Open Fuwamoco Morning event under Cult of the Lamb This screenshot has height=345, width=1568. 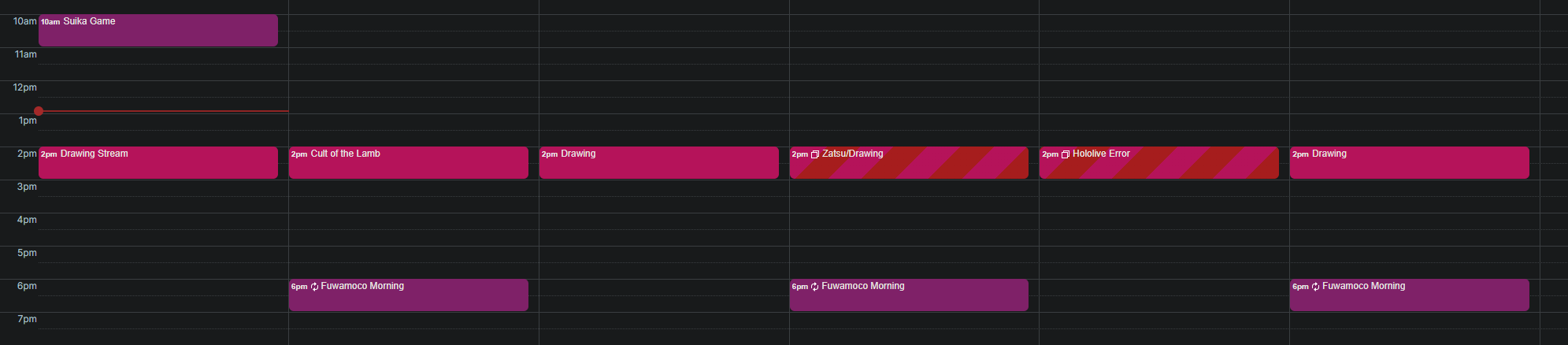click(409, 295)
